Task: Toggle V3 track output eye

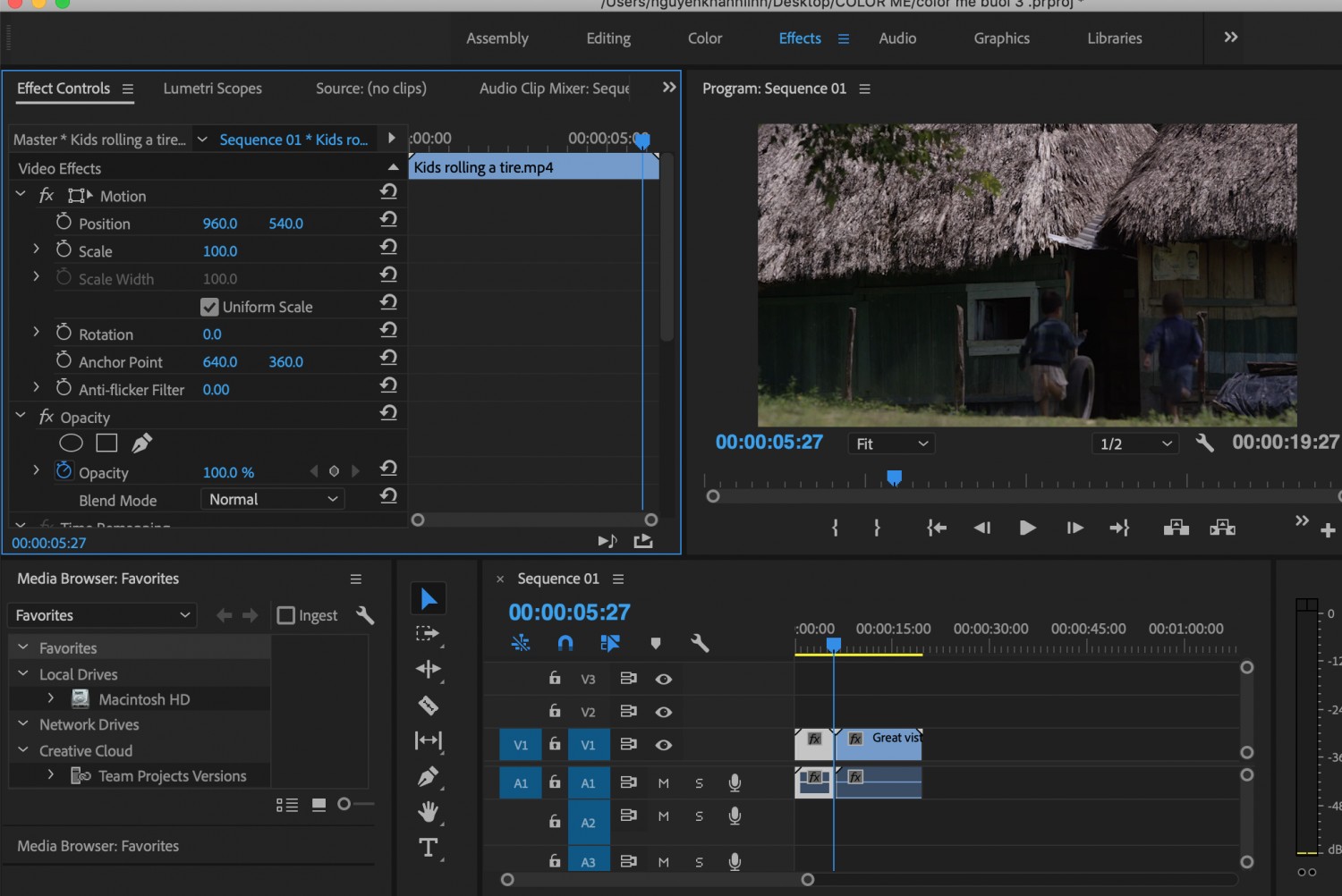Action: [664, 679]
